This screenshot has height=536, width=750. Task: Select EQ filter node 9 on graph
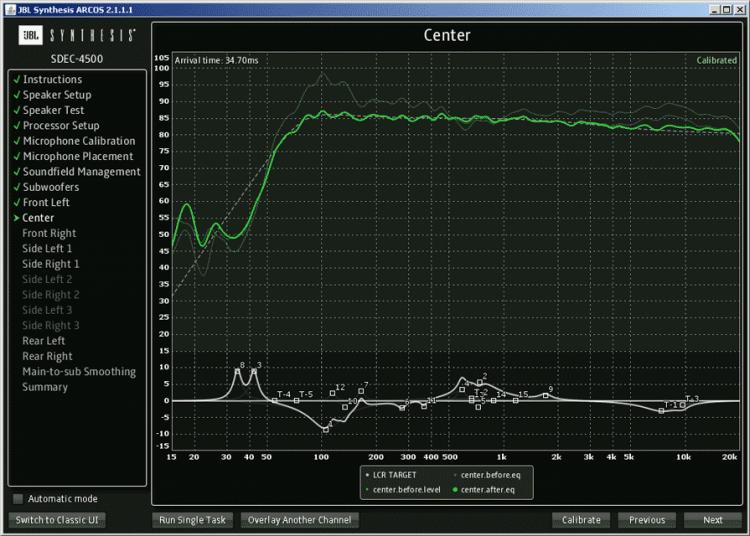(x=546, y=395)
